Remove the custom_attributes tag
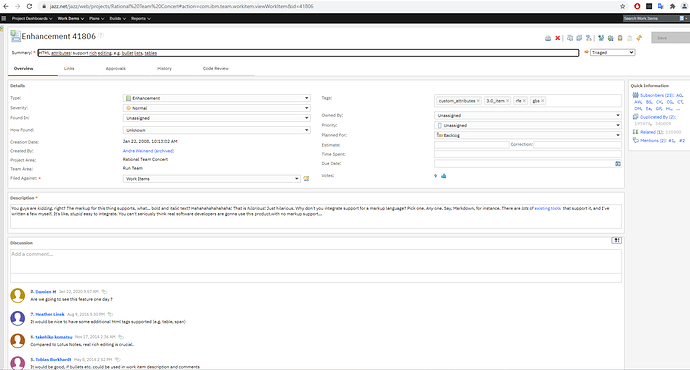 pyautogui.click(x=478, y=101)
